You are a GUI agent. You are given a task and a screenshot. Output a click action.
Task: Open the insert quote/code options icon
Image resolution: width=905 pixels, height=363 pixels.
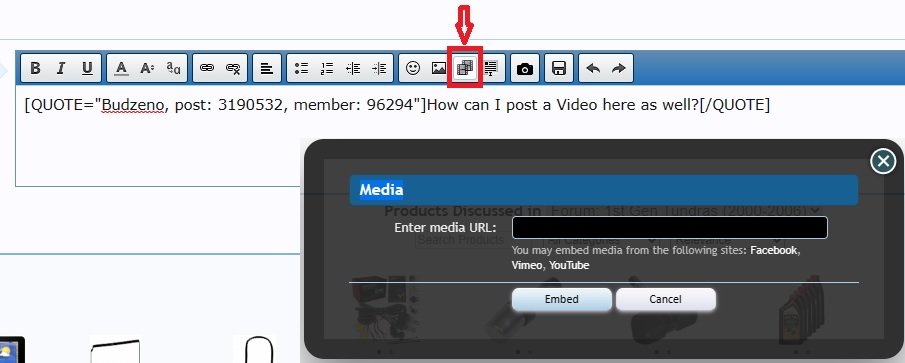click(491, 69)
